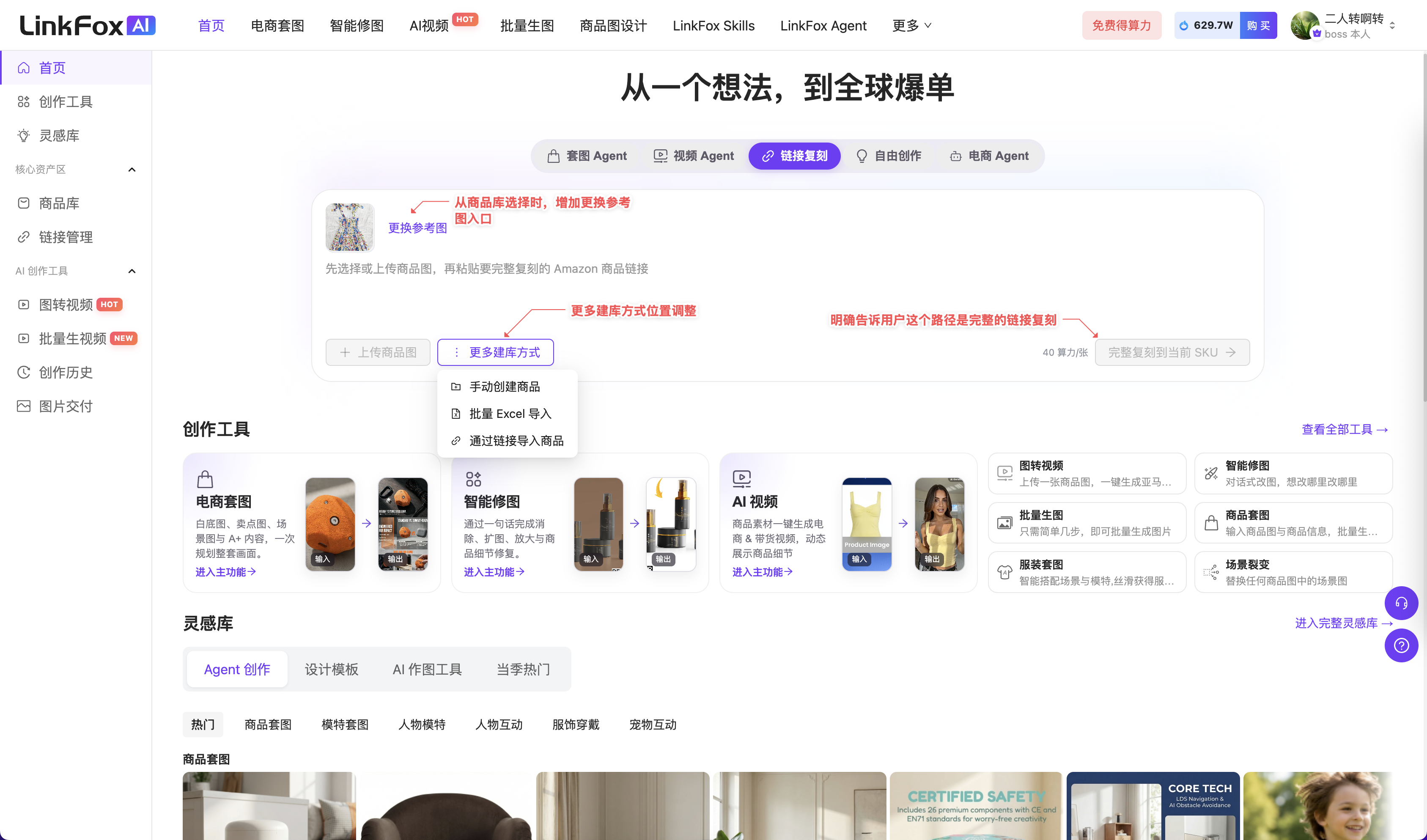Click the 创作历史 clock icon
Viewport: 1427px width, 840px height.
pos(23,373)
